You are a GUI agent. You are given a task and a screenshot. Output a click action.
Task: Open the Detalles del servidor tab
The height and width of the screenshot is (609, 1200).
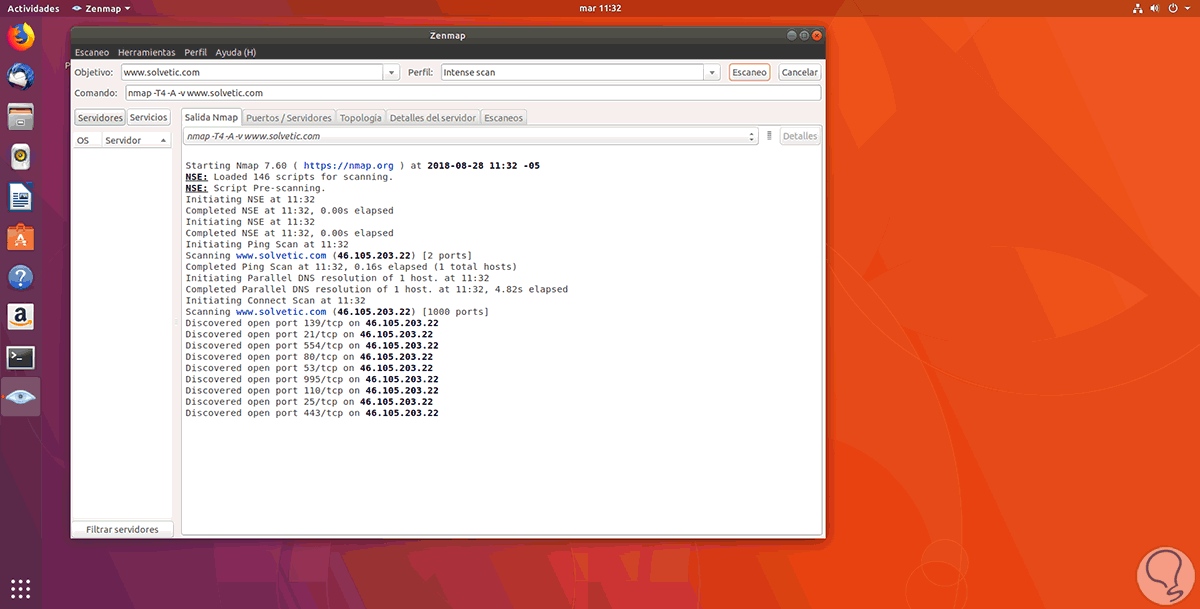tap(432, 117)
